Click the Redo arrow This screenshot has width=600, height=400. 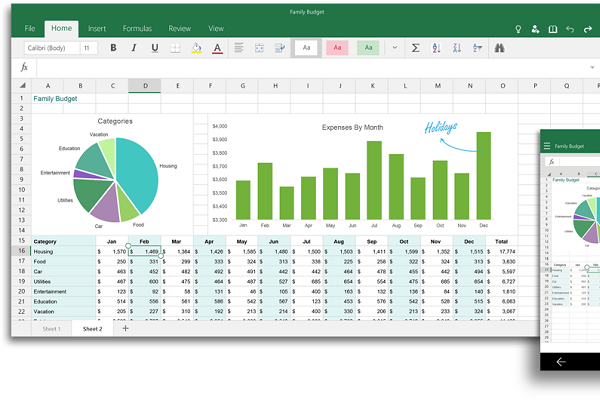pyautogui.click(x=590, y=29)
